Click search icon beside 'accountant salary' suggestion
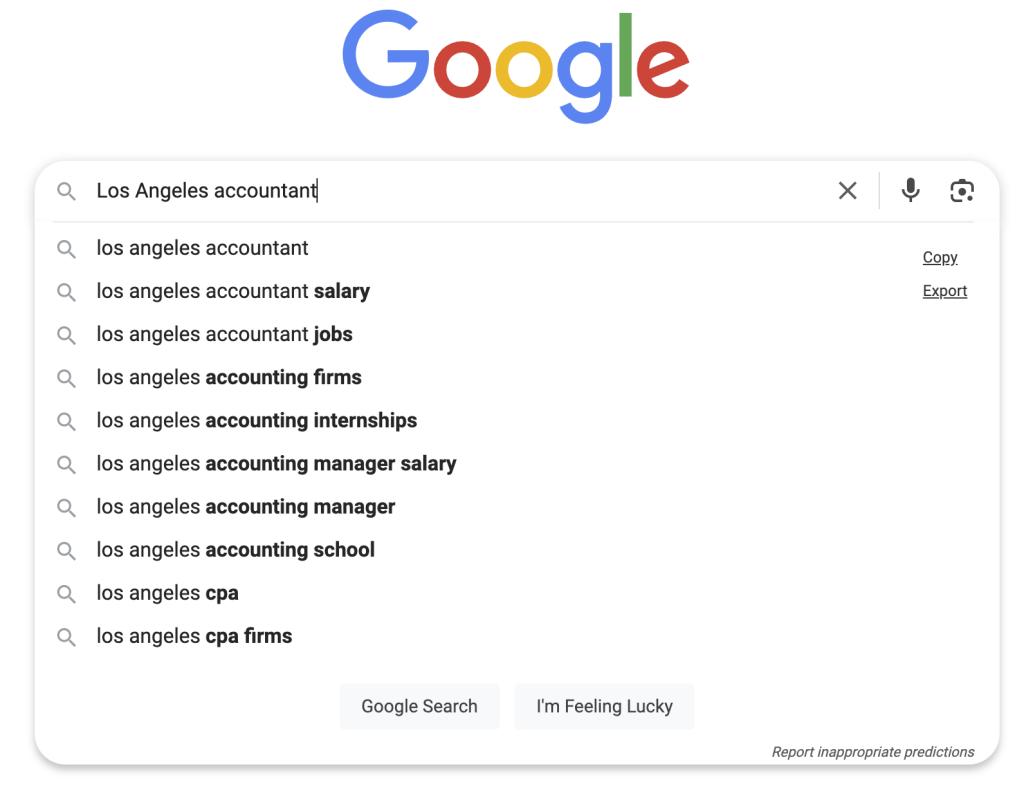The height and width of the screenshot is (789, 1024). point(66,292)
